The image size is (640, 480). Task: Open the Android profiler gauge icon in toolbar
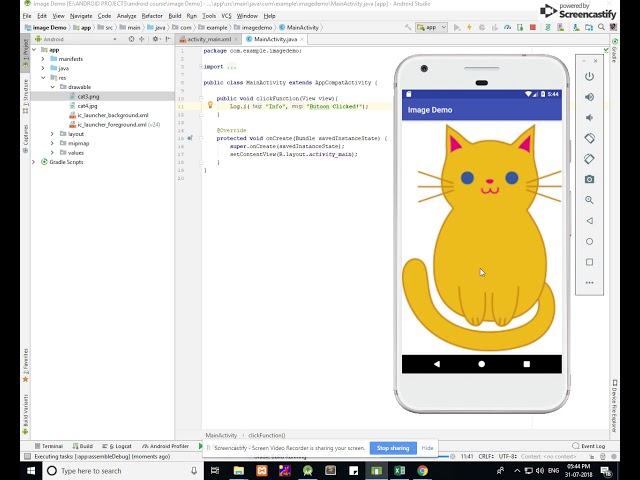pyautogui.click(x=507, y=27)
